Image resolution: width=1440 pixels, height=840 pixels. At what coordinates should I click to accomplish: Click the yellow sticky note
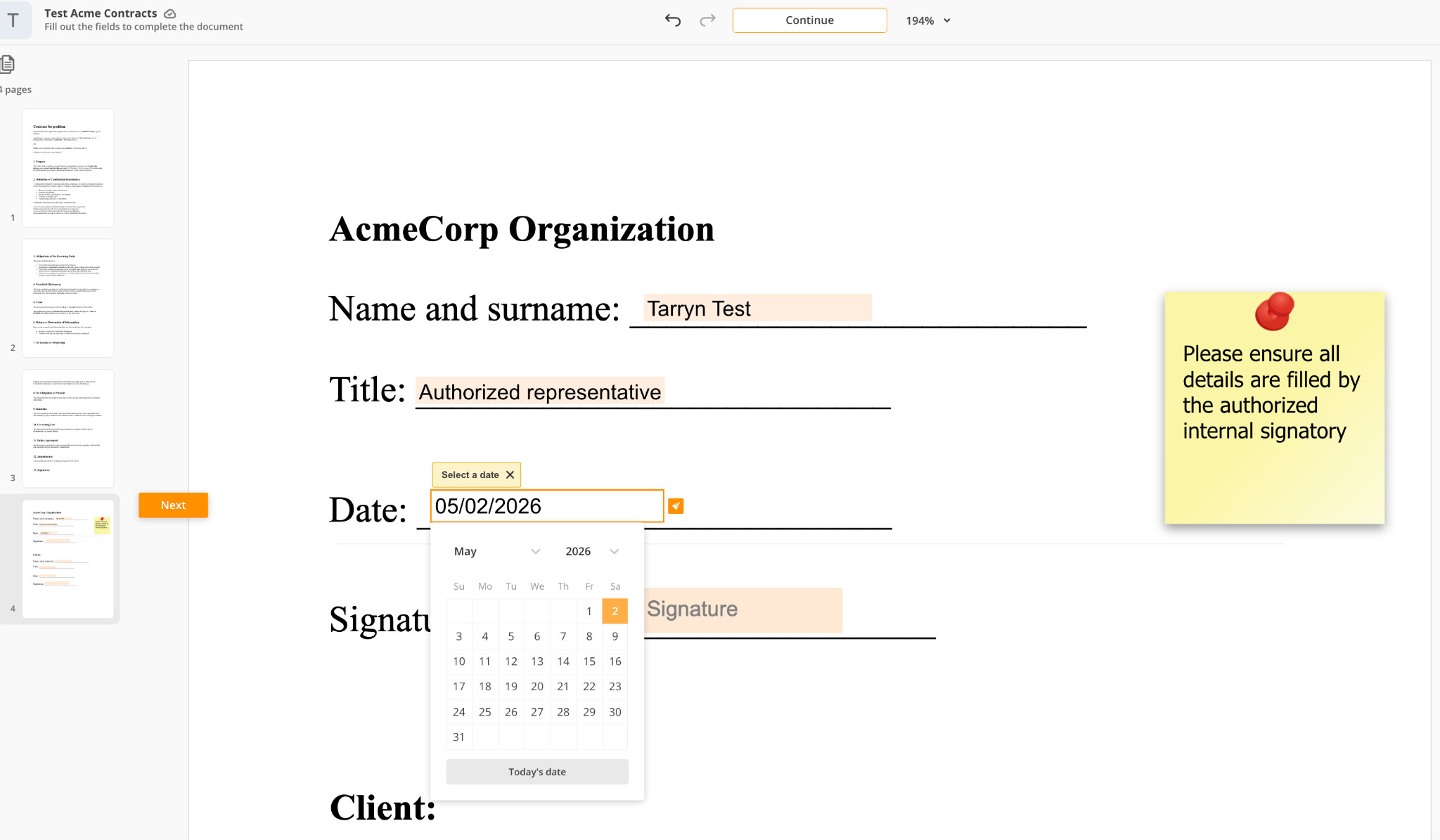(1274, 408)
